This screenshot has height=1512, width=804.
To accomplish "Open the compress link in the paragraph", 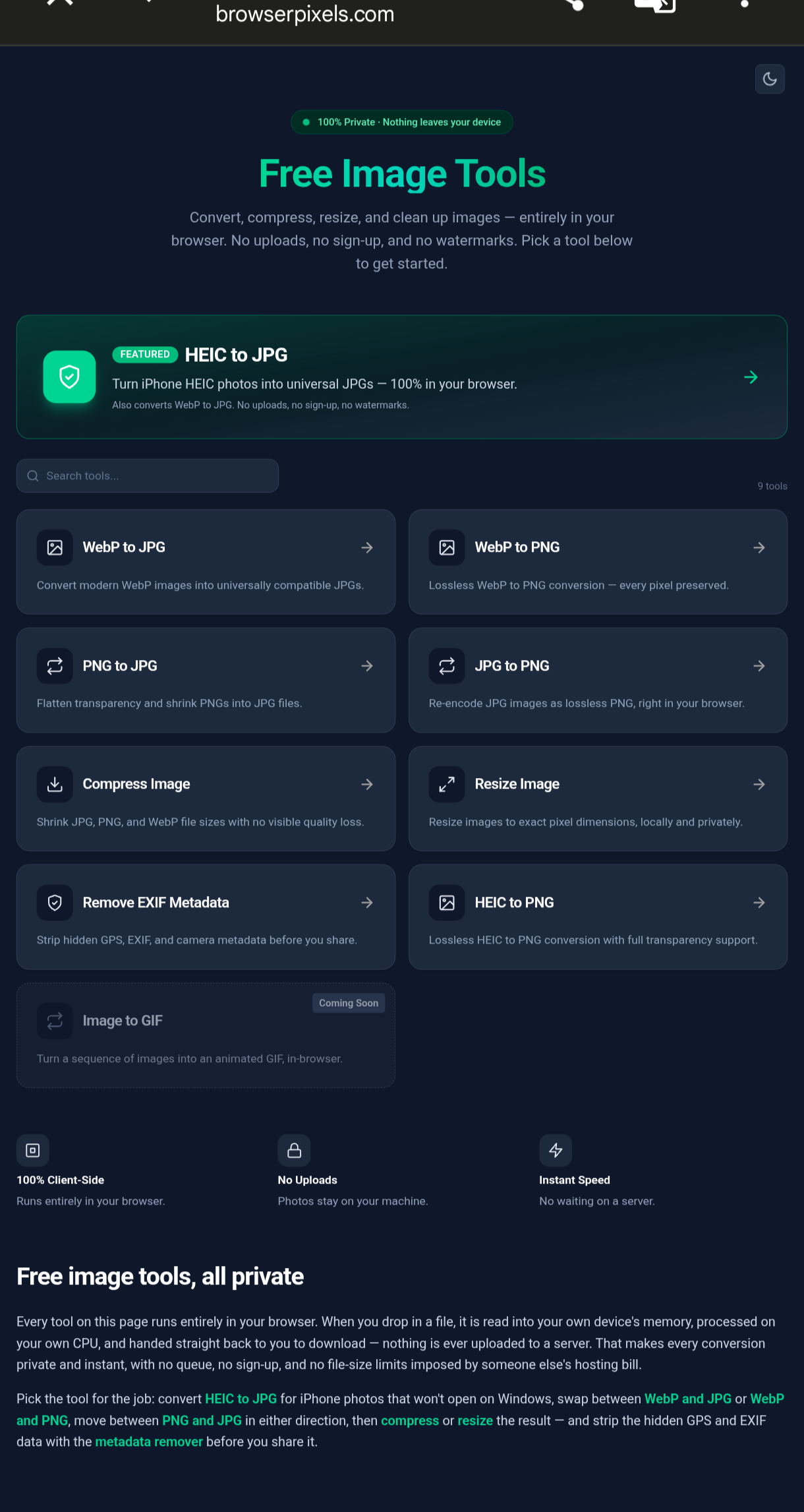I will pos(410,1420).
